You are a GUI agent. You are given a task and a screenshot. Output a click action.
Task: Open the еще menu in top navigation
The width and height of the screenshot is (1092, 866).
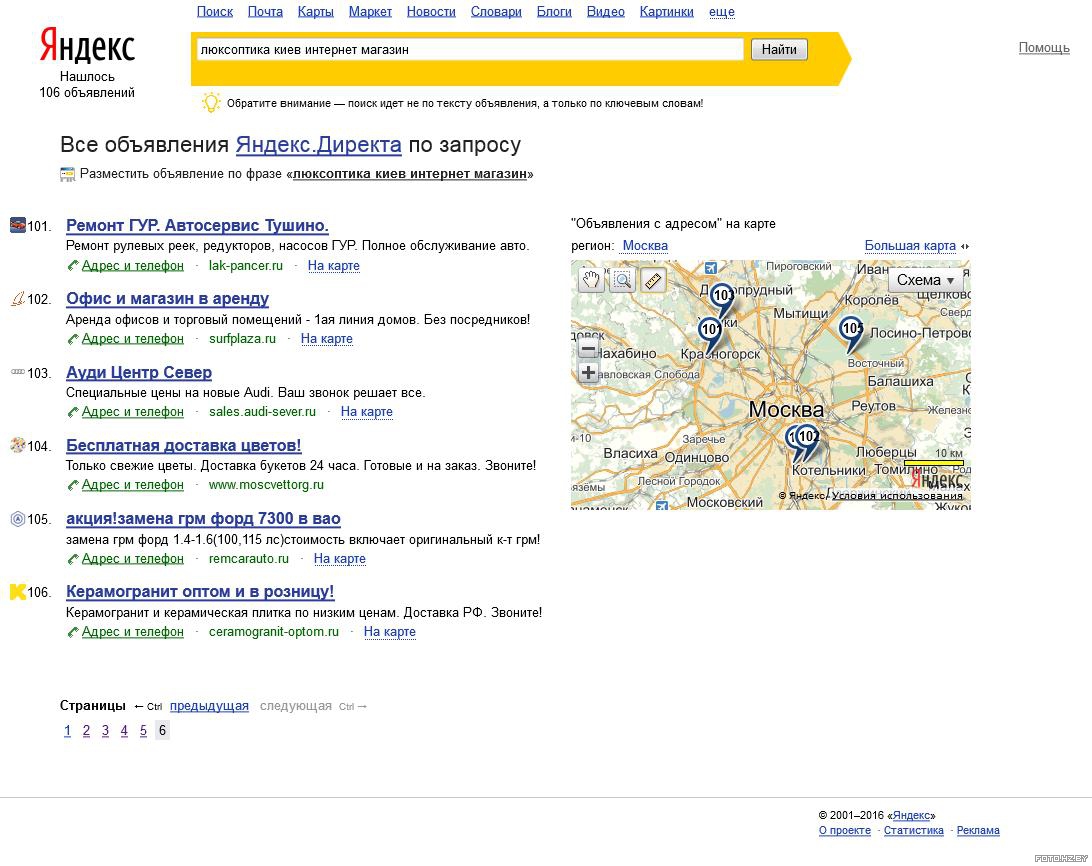tap(722, 12)
